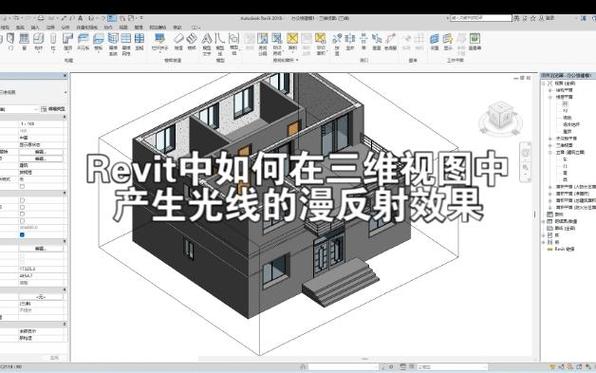Screen dimensions: 596x373
Task: Select the Model Line tool
Action: [x=220, y=43]
